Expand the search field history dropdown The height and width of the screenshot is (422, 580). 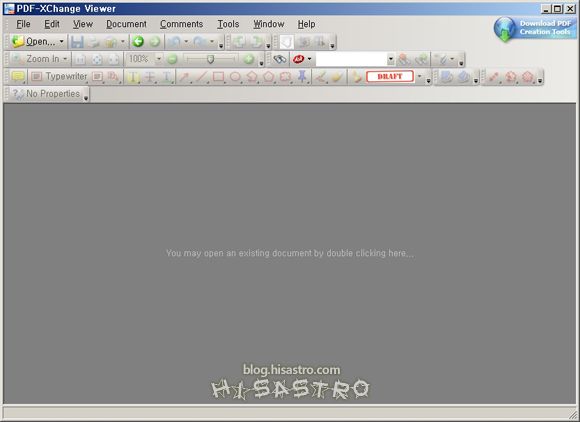pos(391,59)
